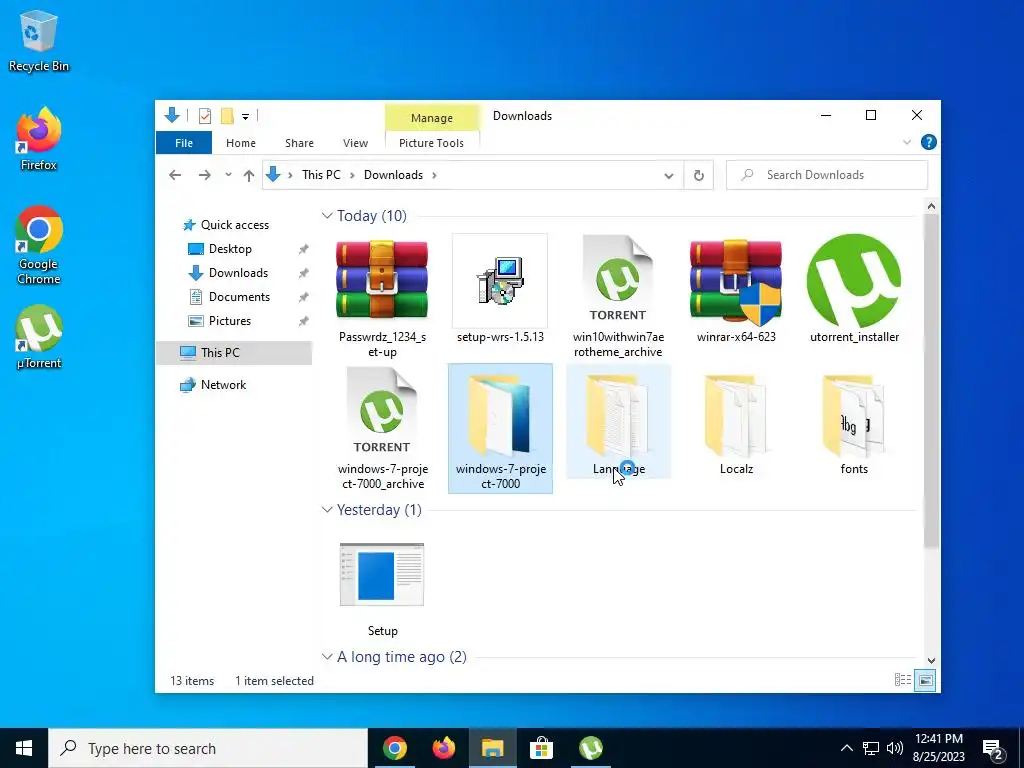The width and height of the screenshot is (1024, 768).
Task: Open the notification center
Action: (993, 749)
